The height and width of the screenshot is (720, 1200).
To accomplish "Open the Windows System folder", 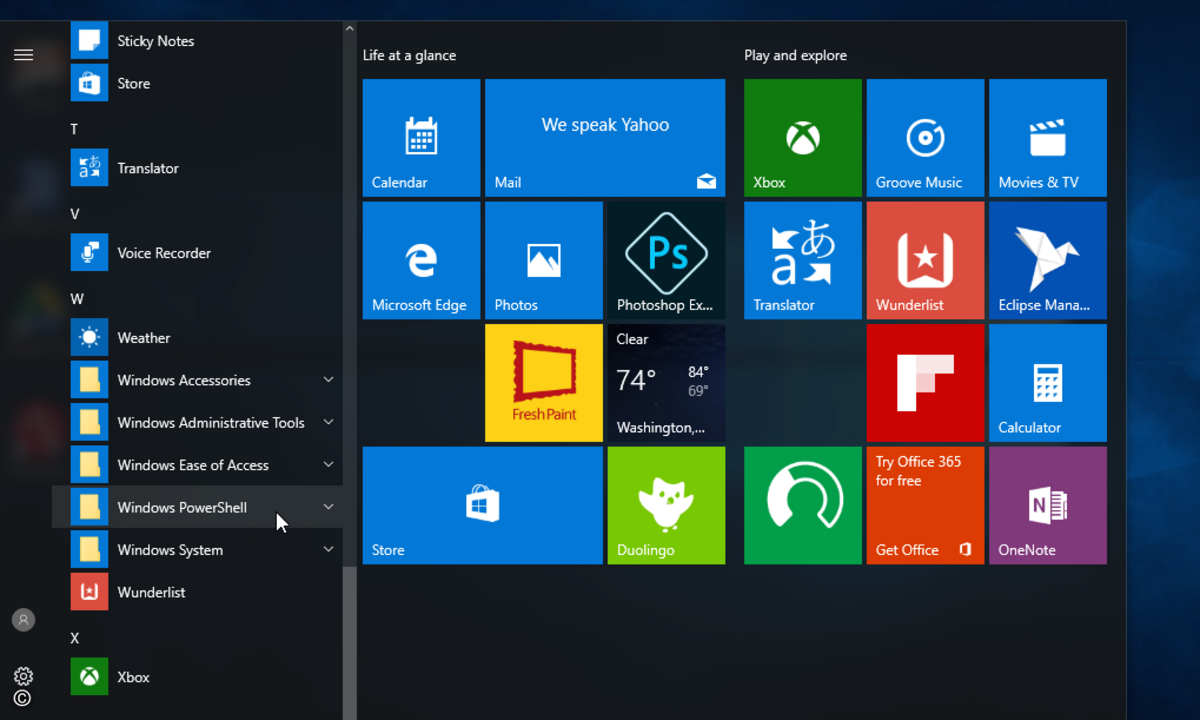I will click(x=197, y=550).
